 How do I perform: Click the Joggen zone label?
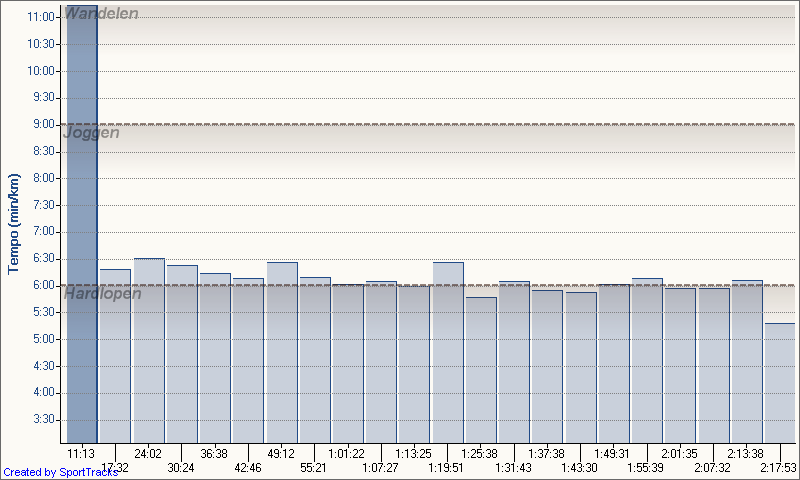91,133
